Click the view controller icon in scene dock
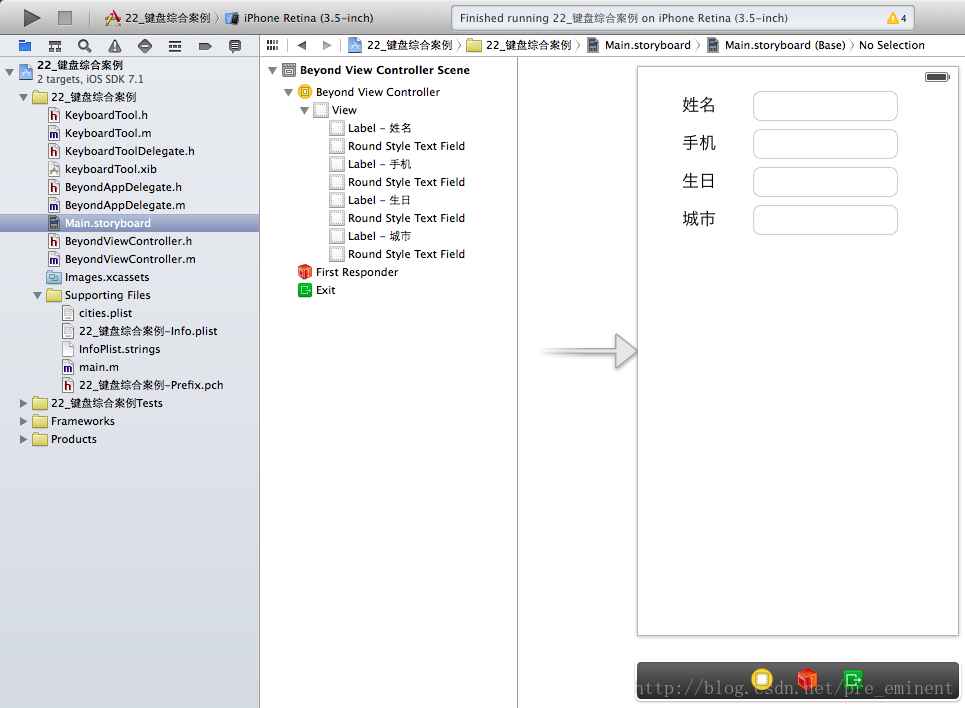The image size is (965, 708). pyautogui.click(x=762, y=679)
